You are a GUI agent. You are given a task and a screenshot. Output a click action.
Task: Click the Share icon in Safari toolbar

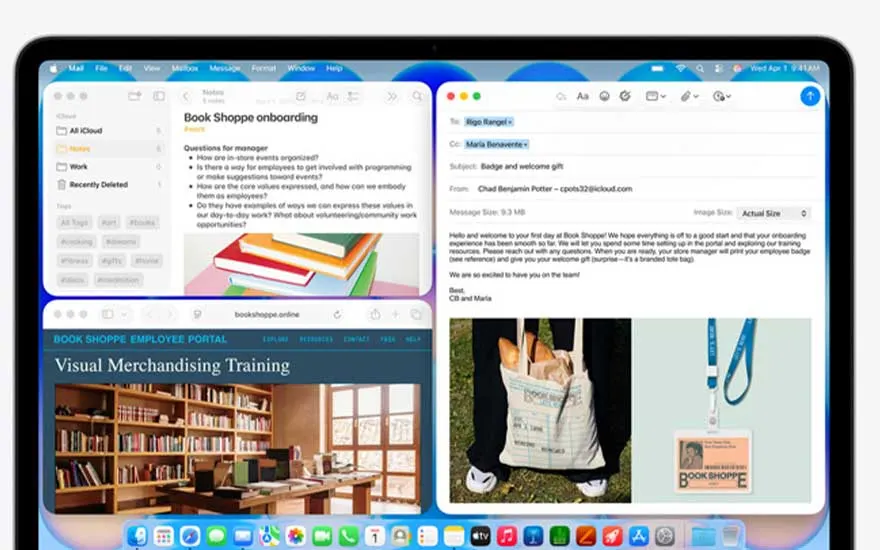click(x=375, y=314)
